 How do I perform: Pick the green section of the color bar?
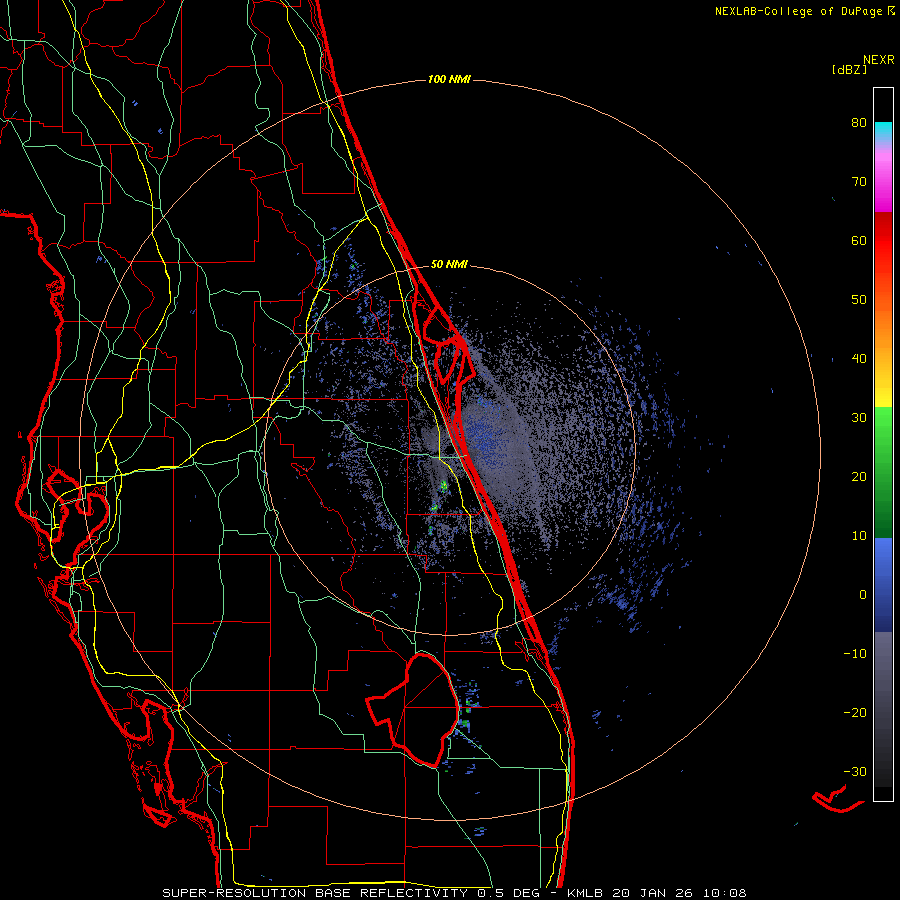click(x=883, y=472)
